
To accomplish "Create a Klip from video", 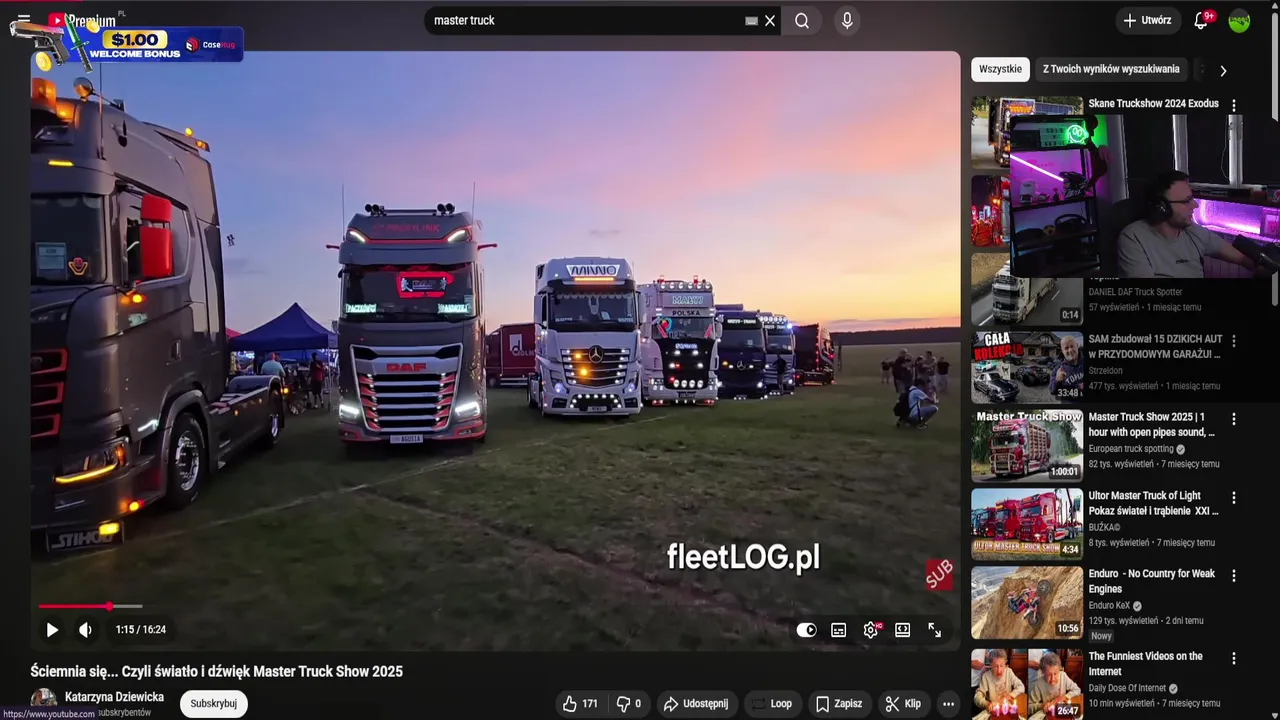I will pos(903,704).
